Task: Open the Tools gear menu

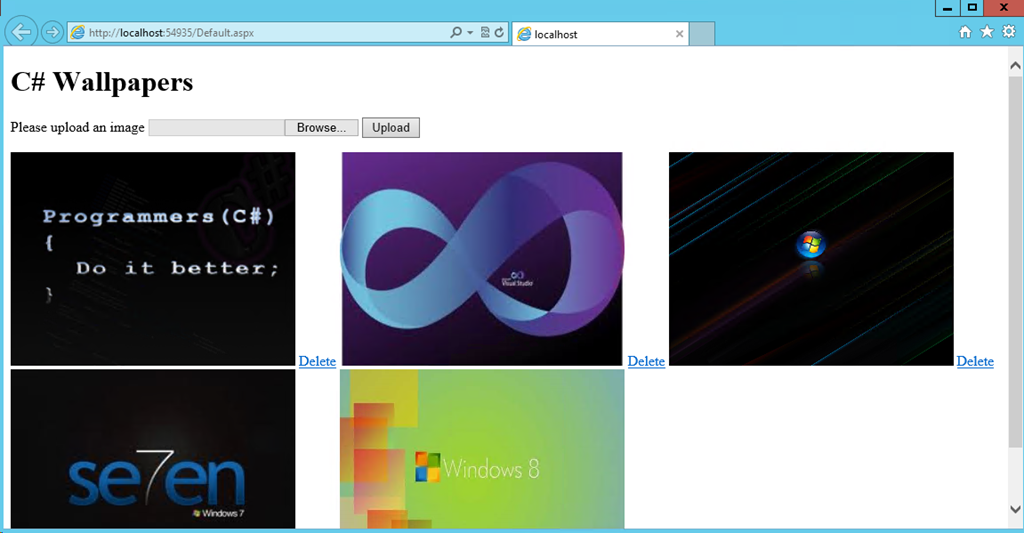Action: (x=1009, y=33)
